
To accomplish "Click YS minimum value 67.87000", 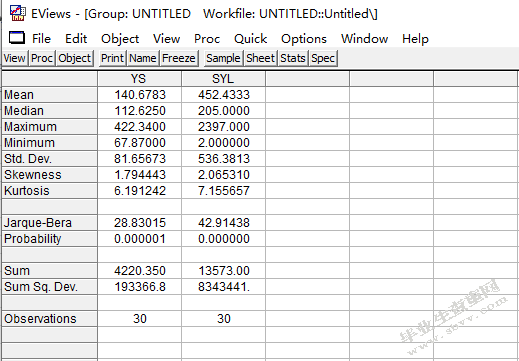I will [140, 143].
